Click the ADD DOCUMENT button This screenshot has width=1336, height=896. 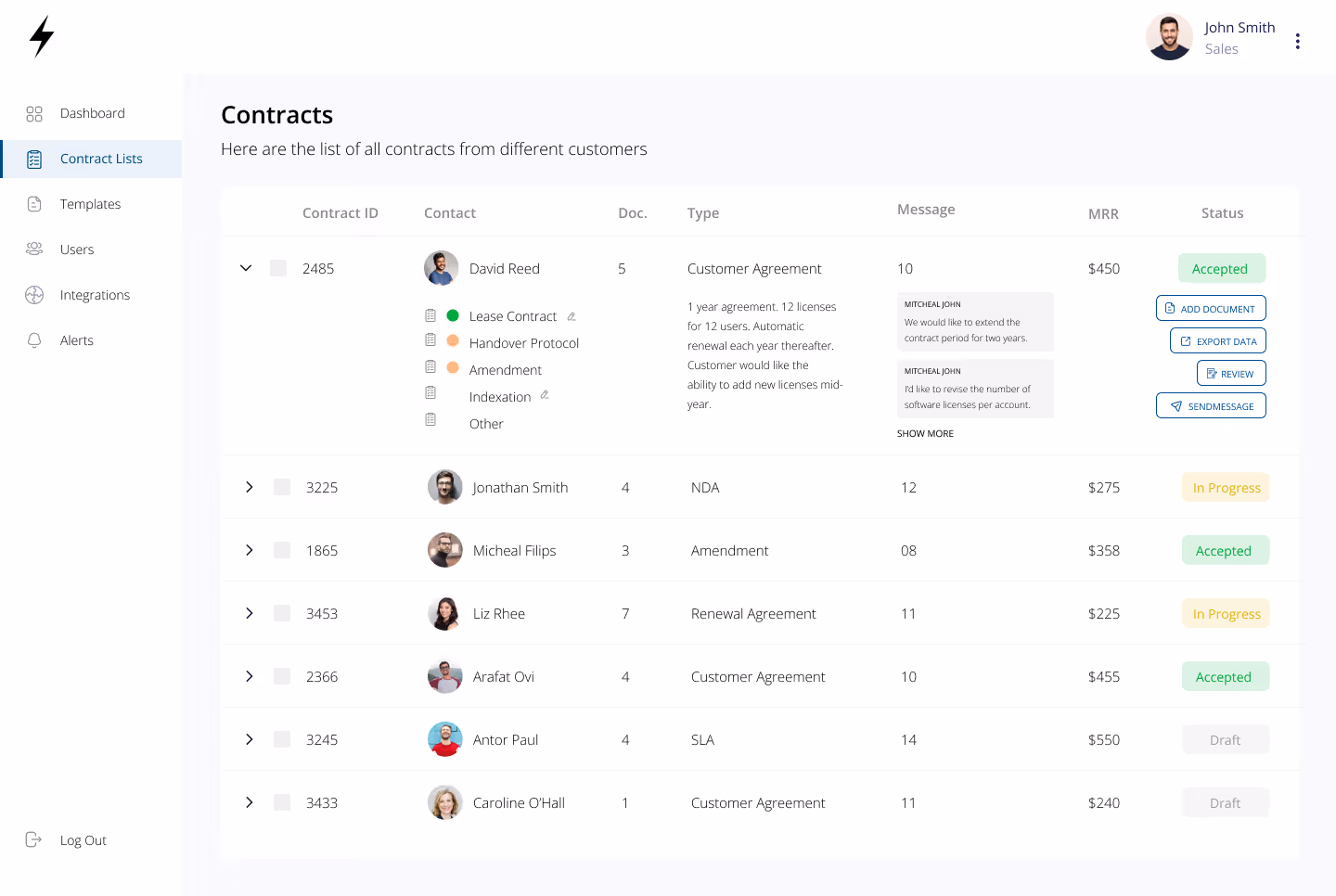(1211, 308)
